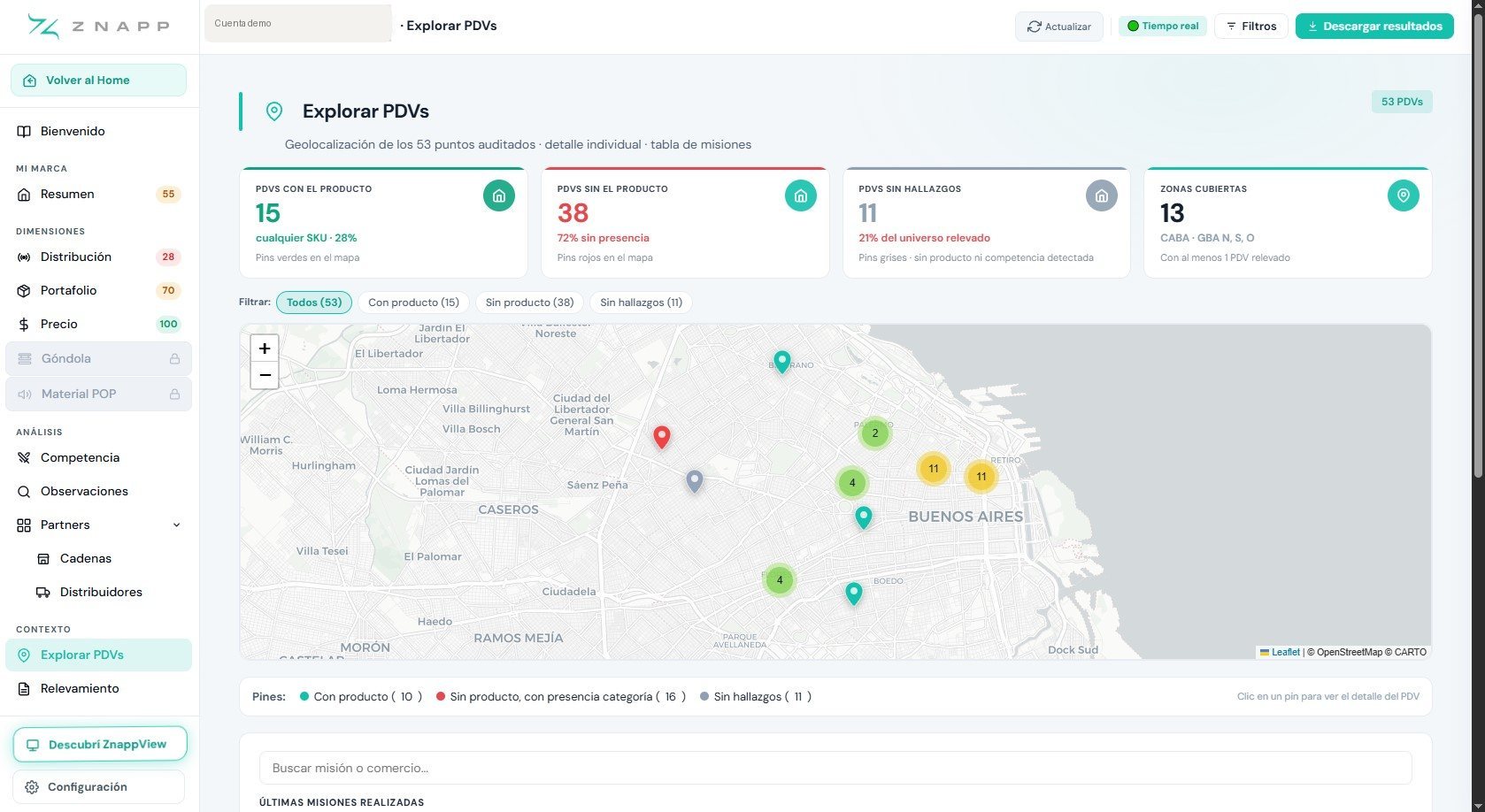Click the gray pin near Sáenz Peña
Viewport: 1485px width, 812px height.
695,481
